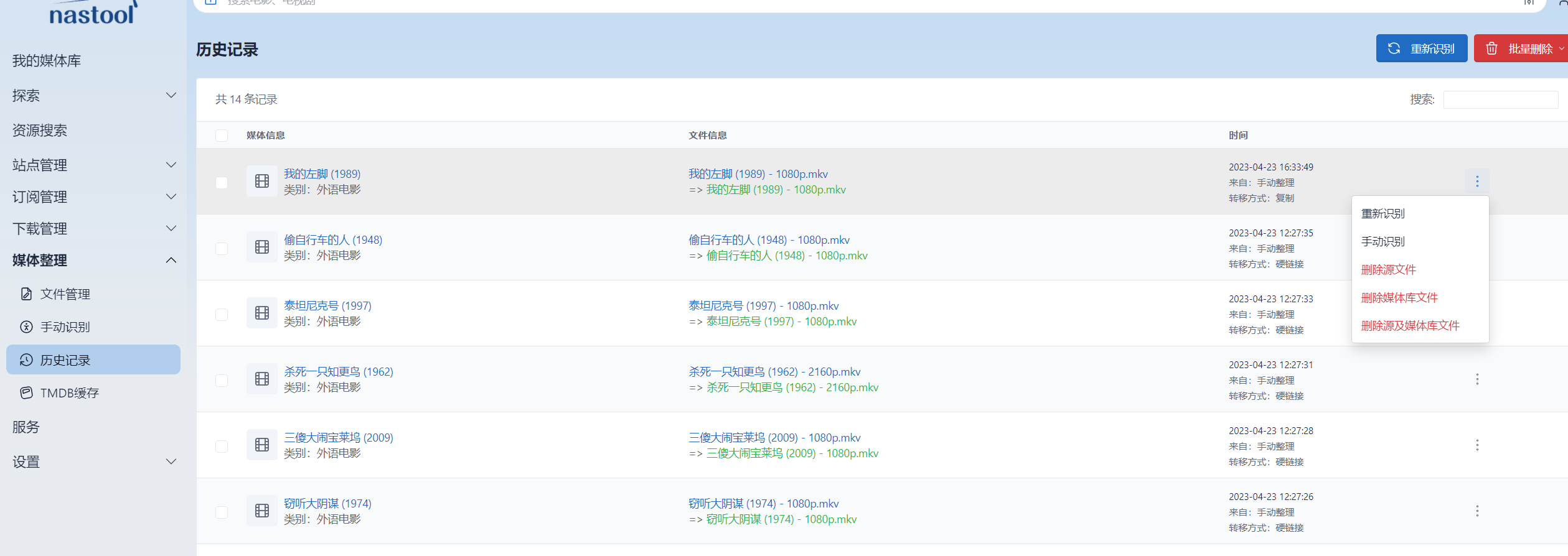Image resolution: width=1568 pixels, height=556 pixels.
Task: Click source file 我的左脚 (1989) - 1080p.mkv
Action: [758, 174]
